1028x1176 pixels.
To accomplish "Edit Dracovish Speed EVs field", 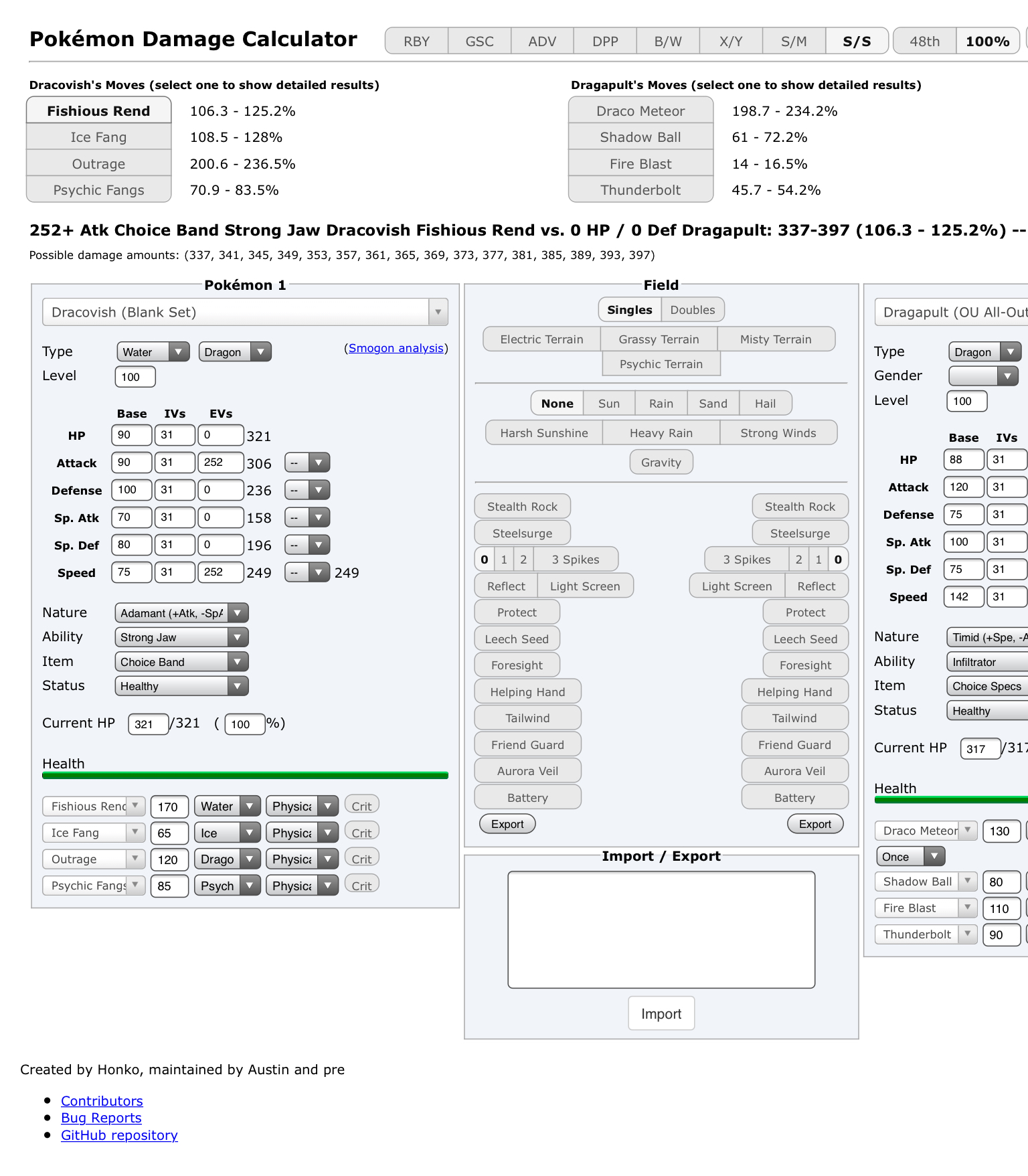I will point(220,573).
